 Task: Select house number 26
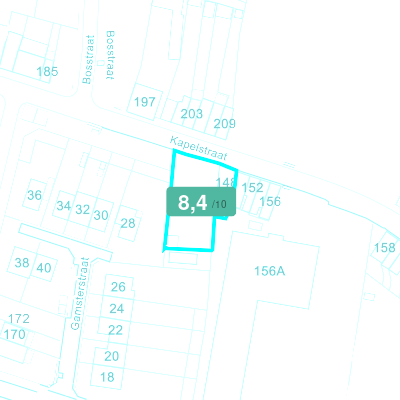(118, 287)
